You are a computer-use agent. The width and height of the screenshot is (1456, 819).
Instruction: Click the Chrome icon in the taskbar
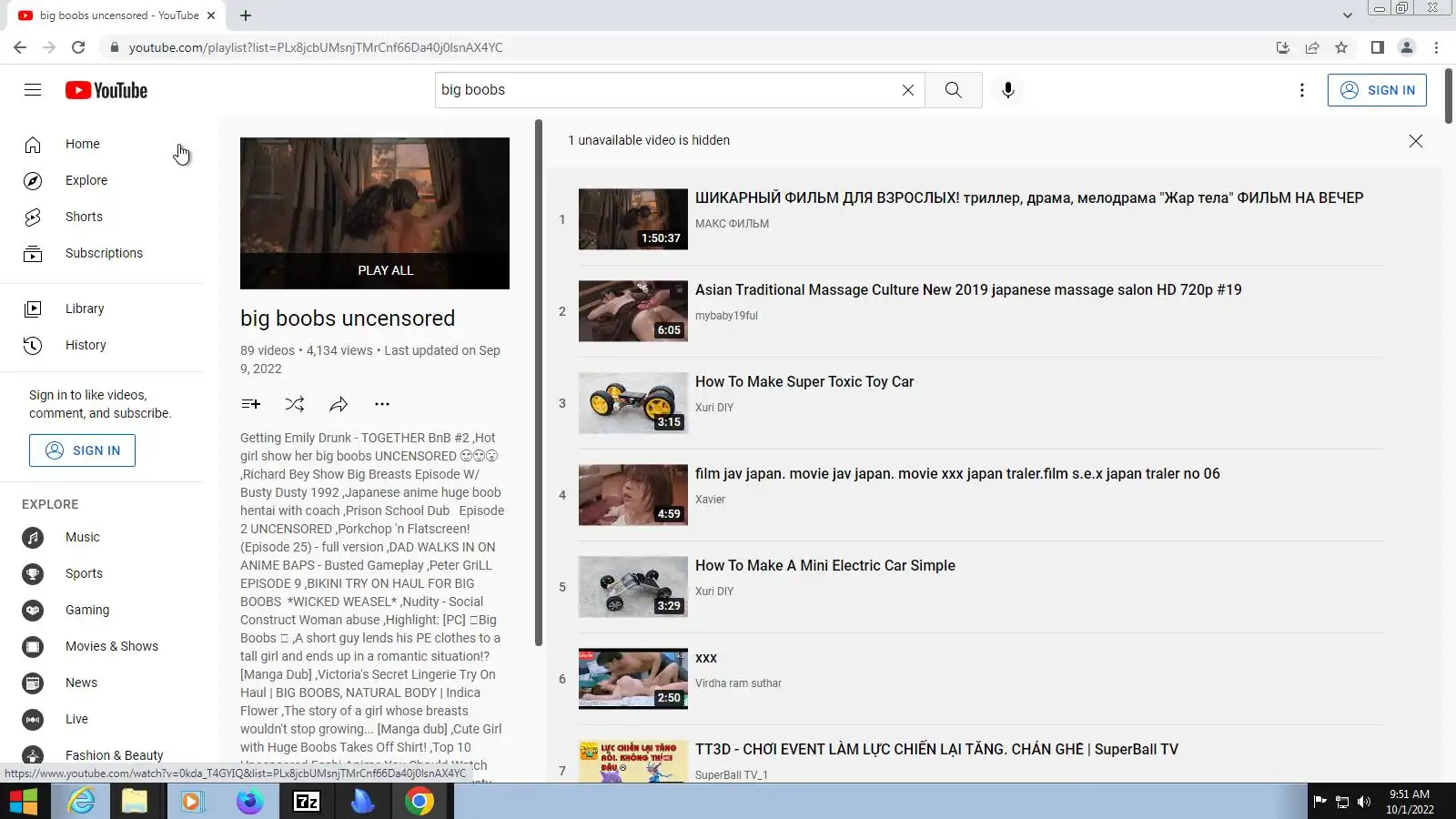420,802
